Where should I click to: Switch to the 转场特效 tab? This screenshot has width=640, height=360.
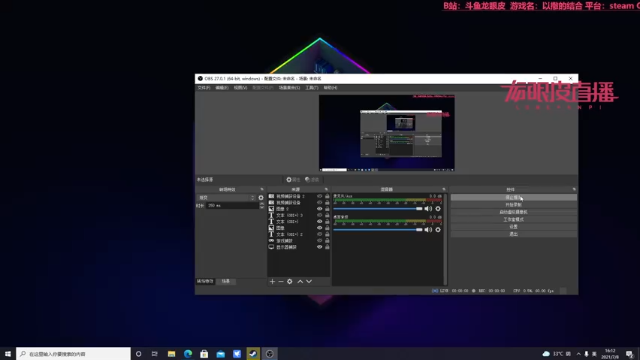[205, 282]
